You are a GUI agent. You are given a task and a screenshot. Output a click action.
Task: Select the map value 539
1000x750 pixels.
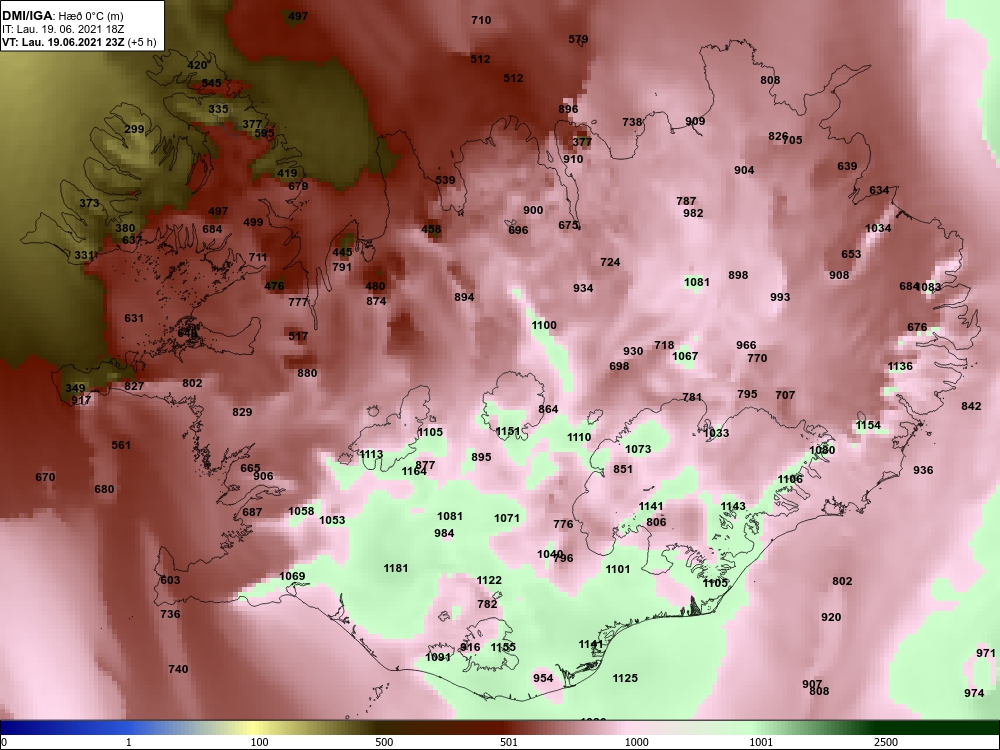click(x=445, y=180)
